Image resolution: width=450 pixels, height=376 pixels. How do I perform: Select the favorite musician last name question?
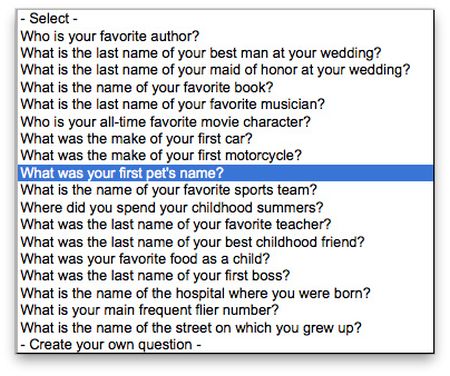(x=225, y=104)
